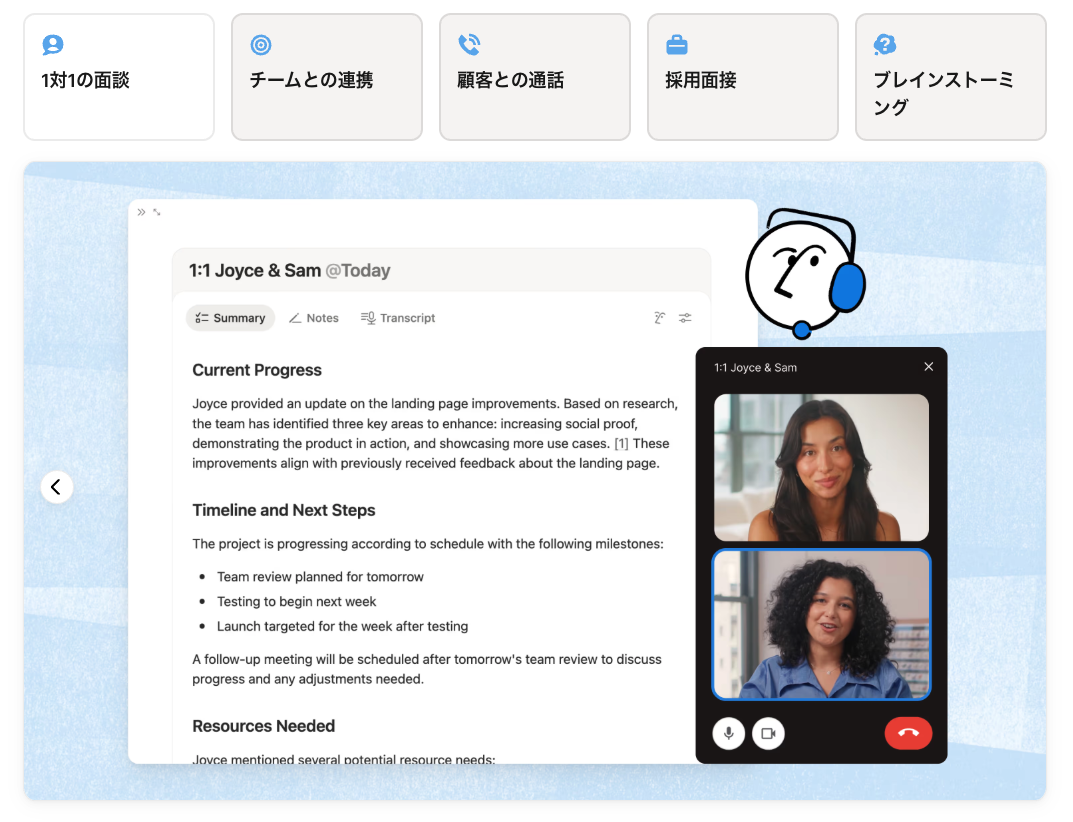Viewport: 1073px width, 822px height.
Task: Select the Summary tab
Action: 230,318
